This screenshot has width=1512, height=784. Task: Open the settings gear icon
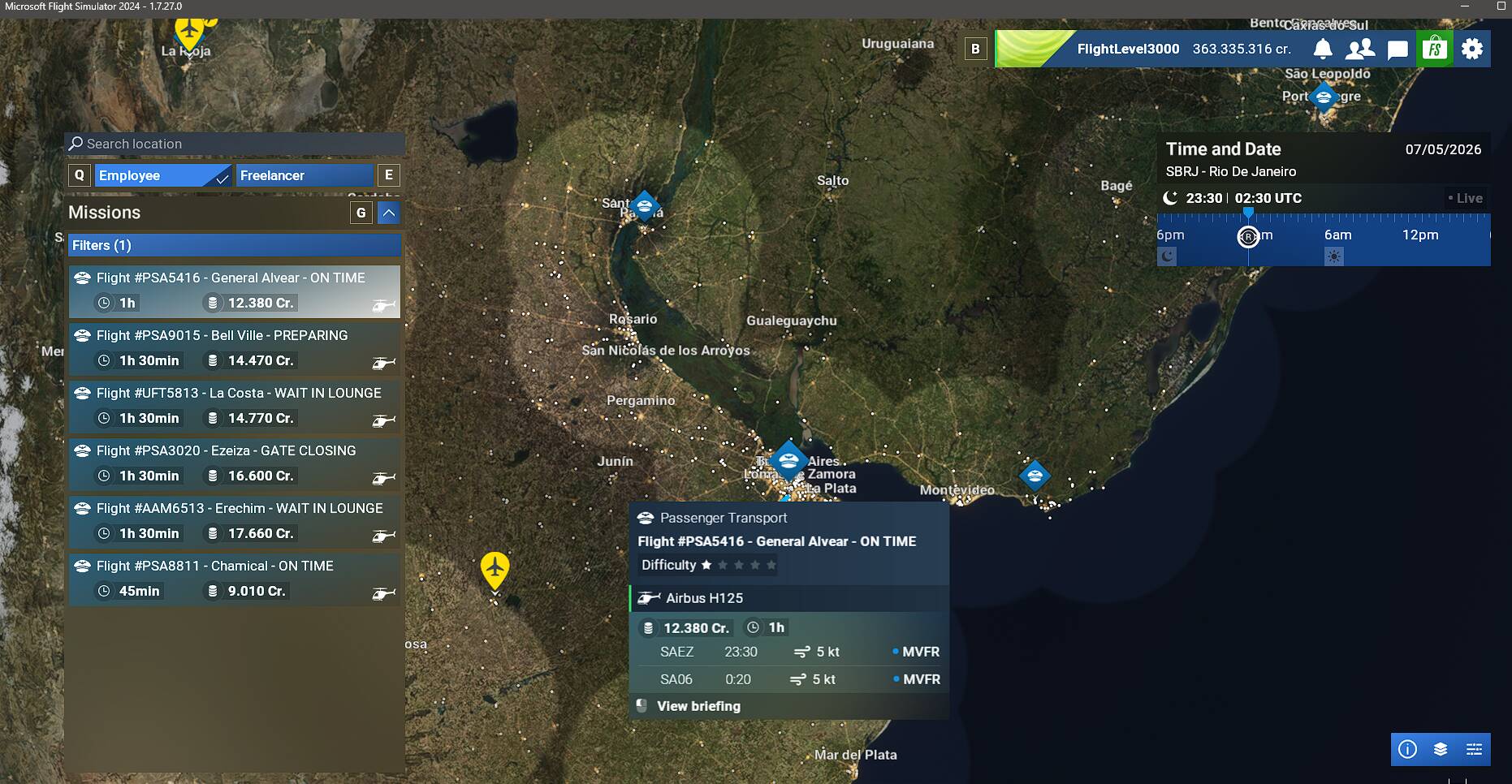point(1472,50)
